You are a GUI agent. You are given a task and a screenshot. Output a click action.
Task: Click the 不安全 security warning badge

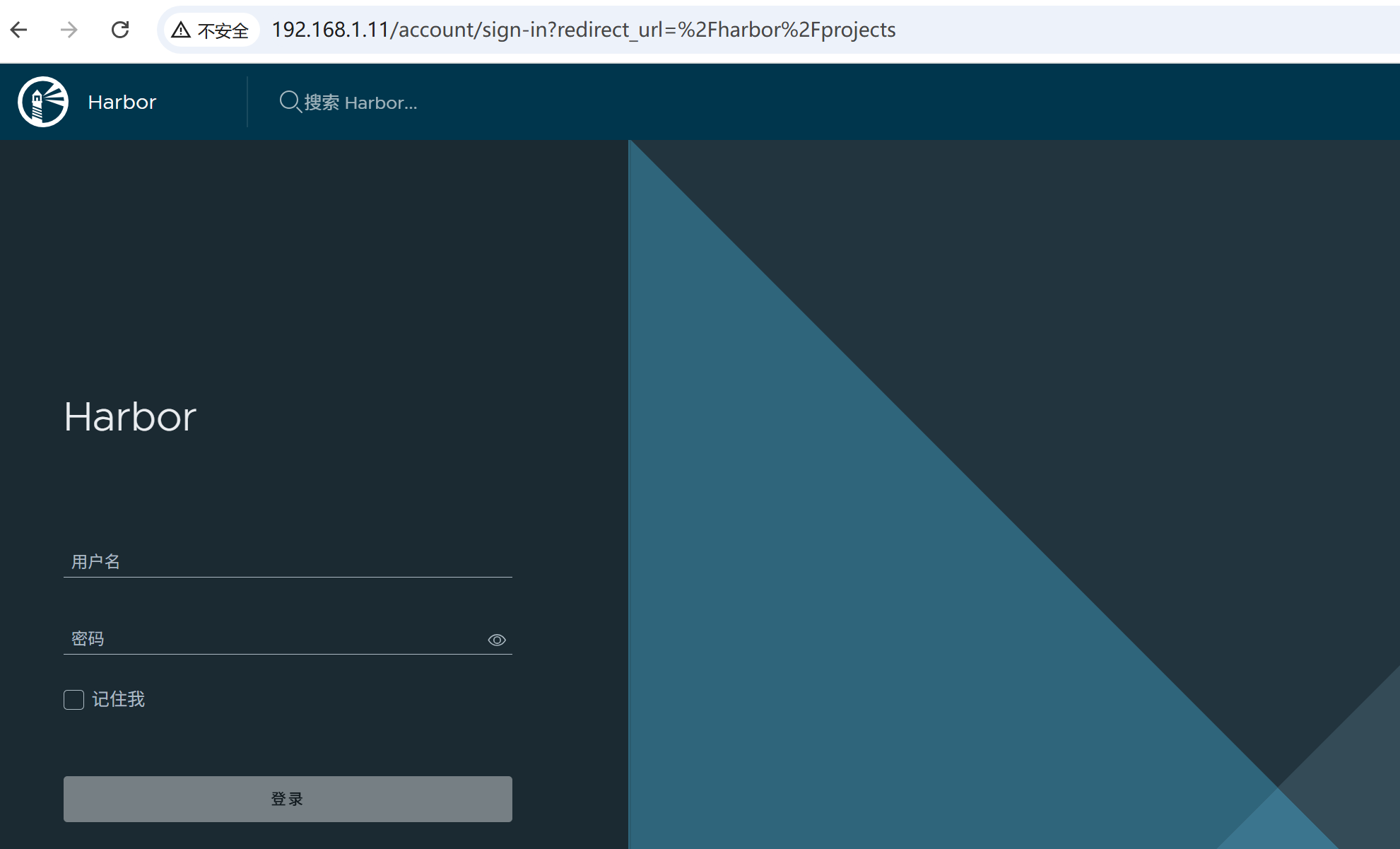211,30
